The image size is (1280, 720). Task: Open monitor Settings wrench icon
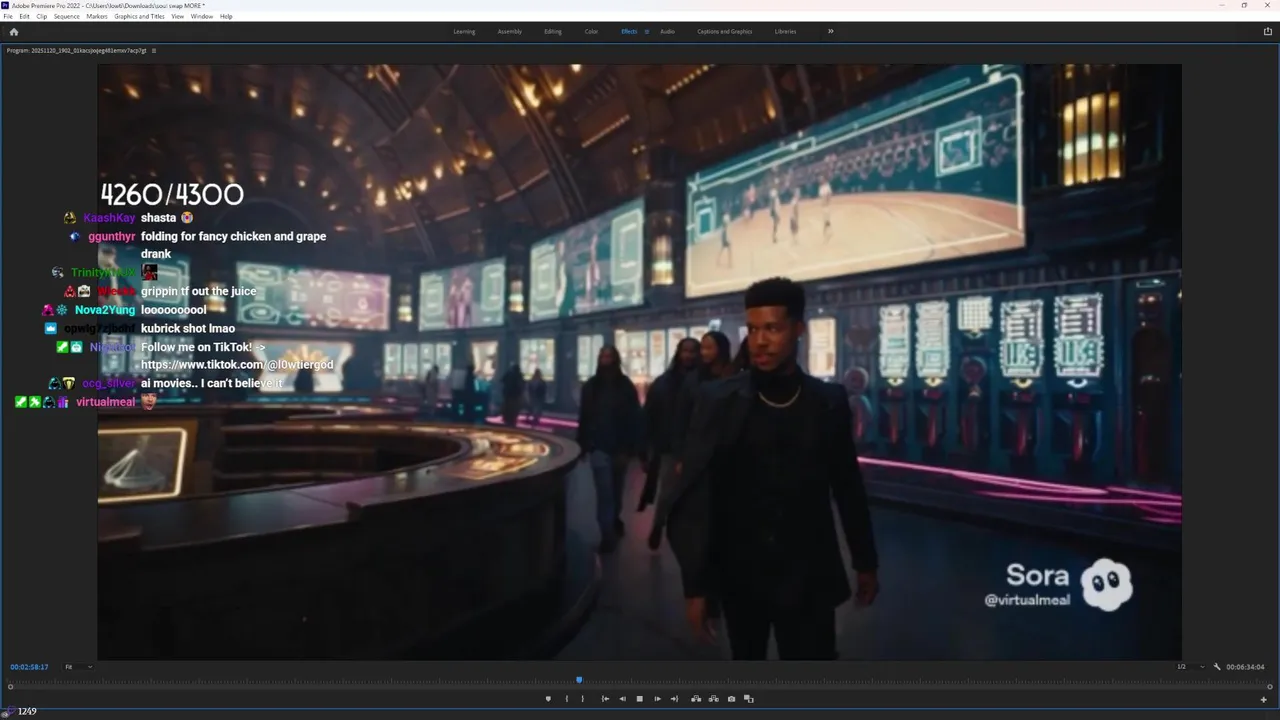pyautogui.click(x=1217, y=667)
